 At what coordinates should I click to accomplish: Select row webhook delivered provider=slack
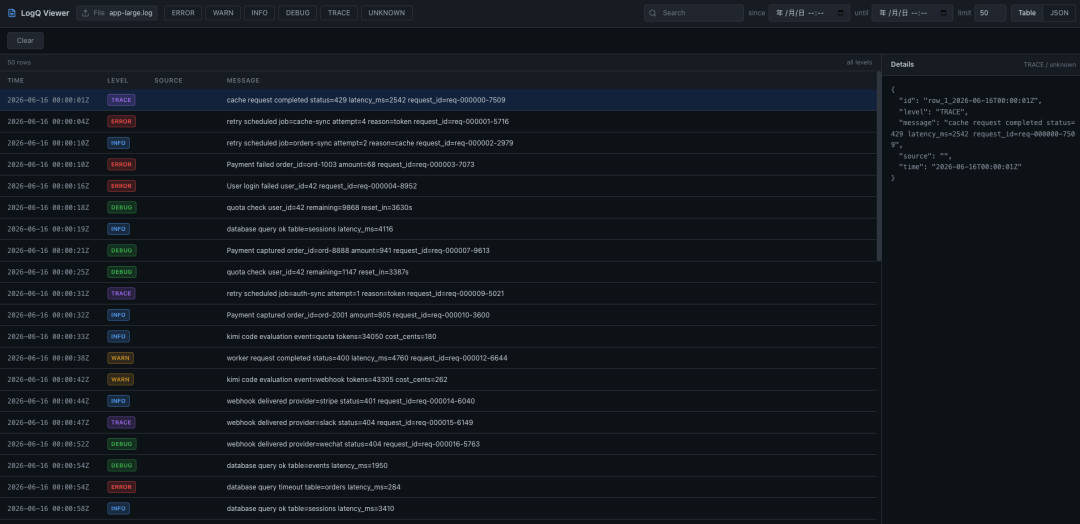click(x=438, y=422)
